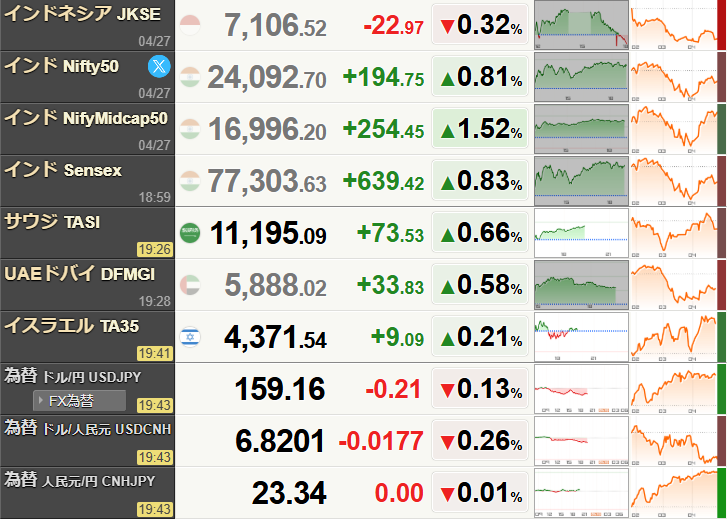Open the サウジ TASI index name
Image resolution: width=727 pixels, height=519 pixels.
[52, 222]
